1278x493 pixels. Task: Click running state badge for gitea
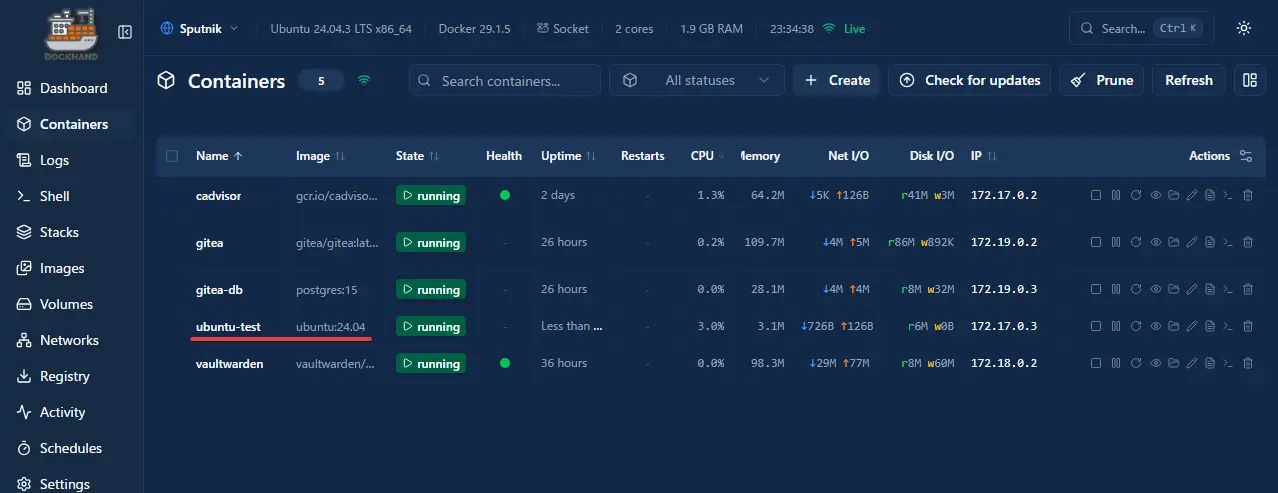tap(430, 243)
